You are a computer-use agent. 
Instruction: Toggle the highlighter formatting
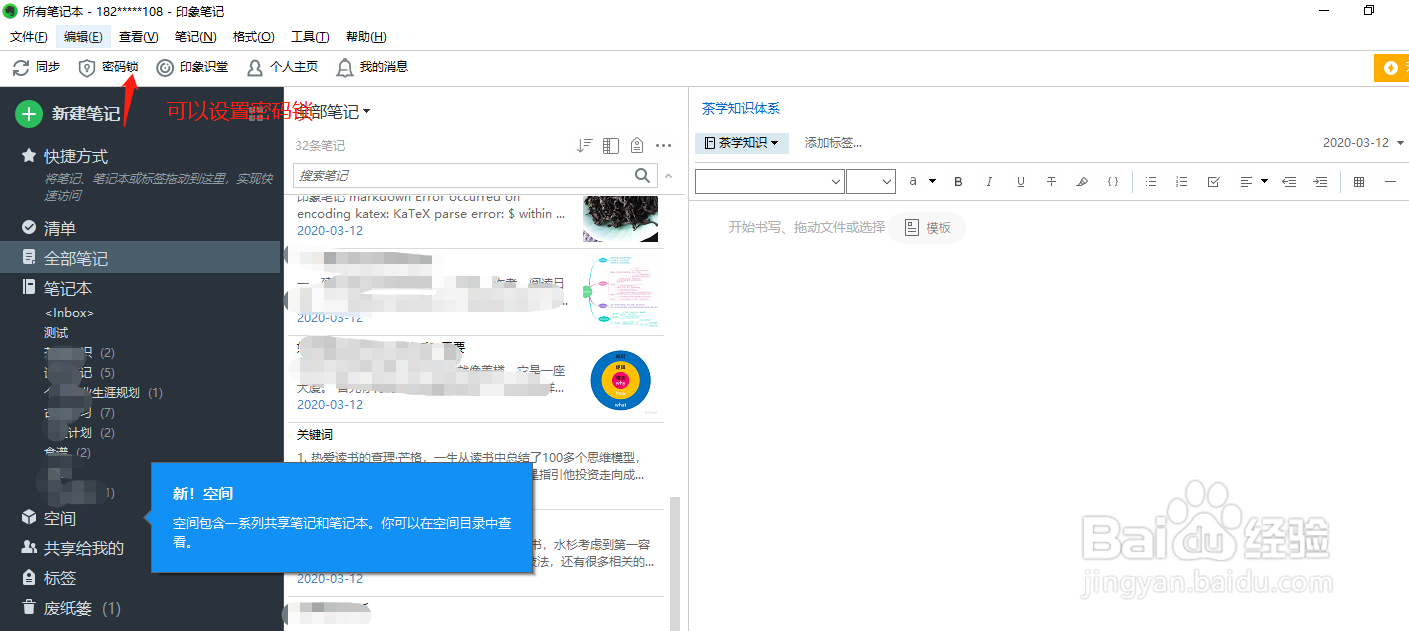[x=1082, y=181]
